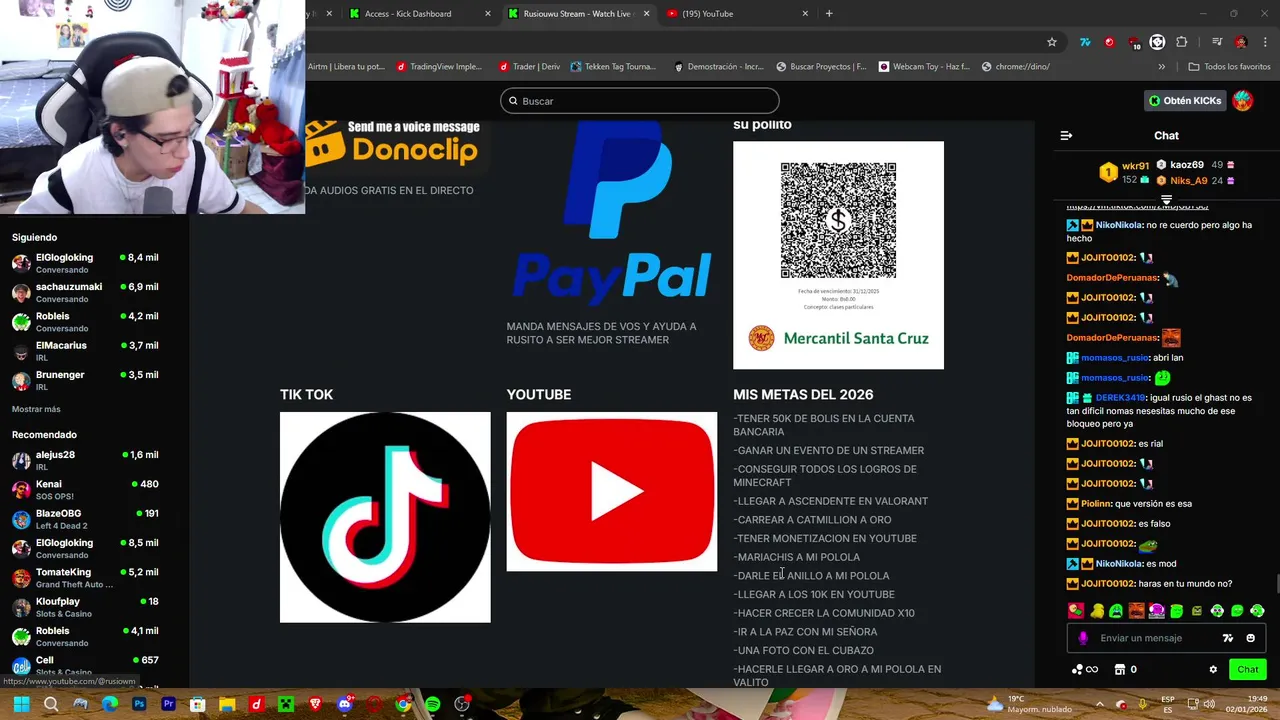
Task: Open the channel points infinity icon
Action: (x=1085, y=670)
